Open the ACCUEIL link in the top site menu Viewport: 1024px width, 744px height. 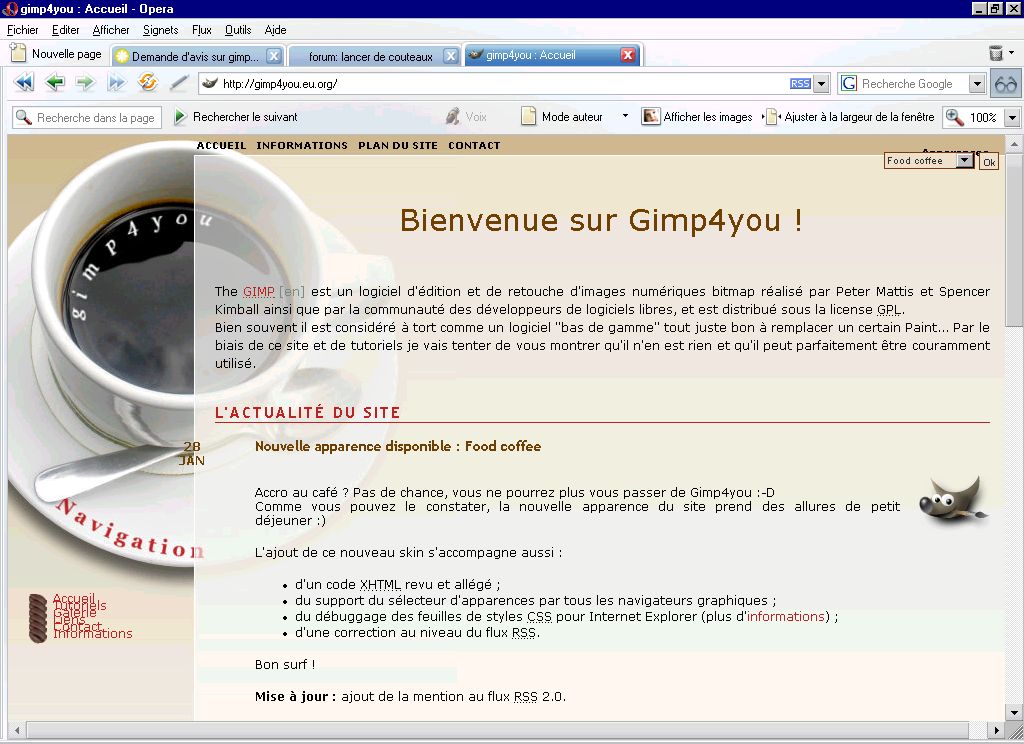221,145
